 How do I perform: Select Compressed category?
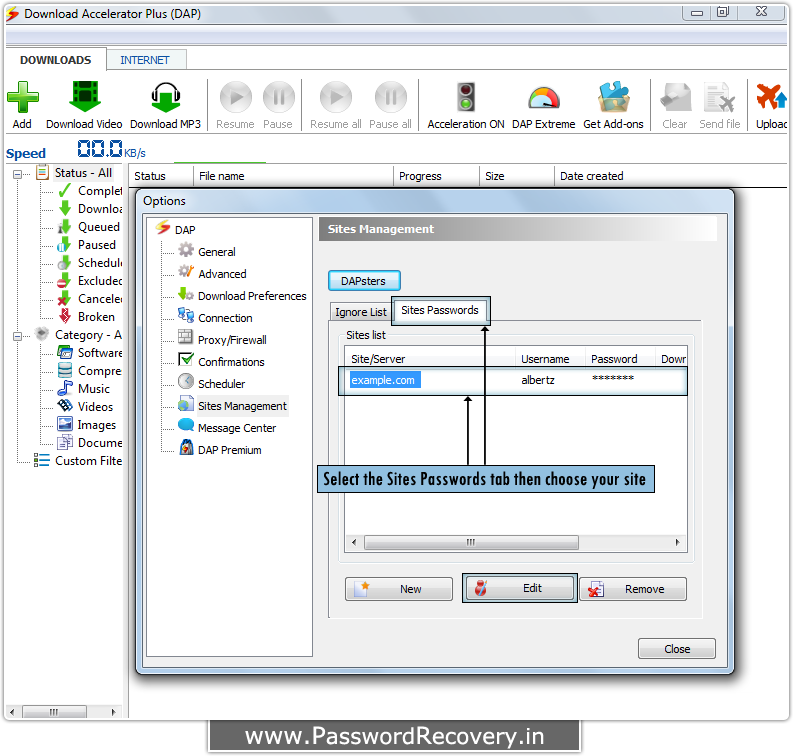coord(91,371)
